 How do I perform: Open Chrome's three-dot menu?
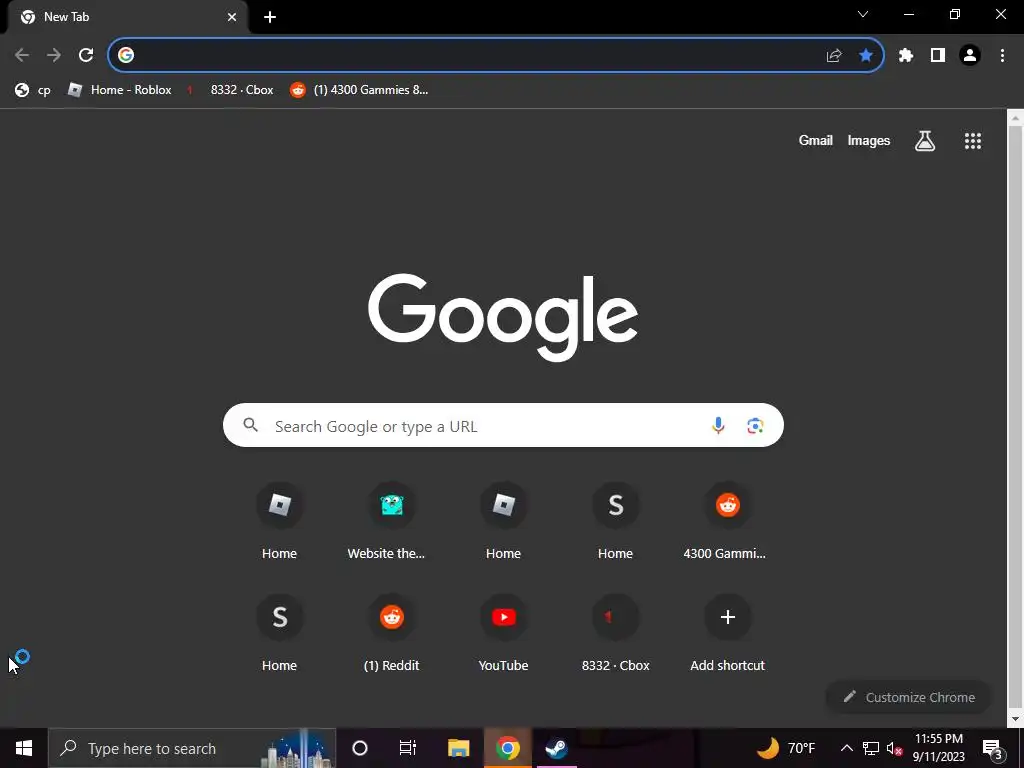point(1002,56)
